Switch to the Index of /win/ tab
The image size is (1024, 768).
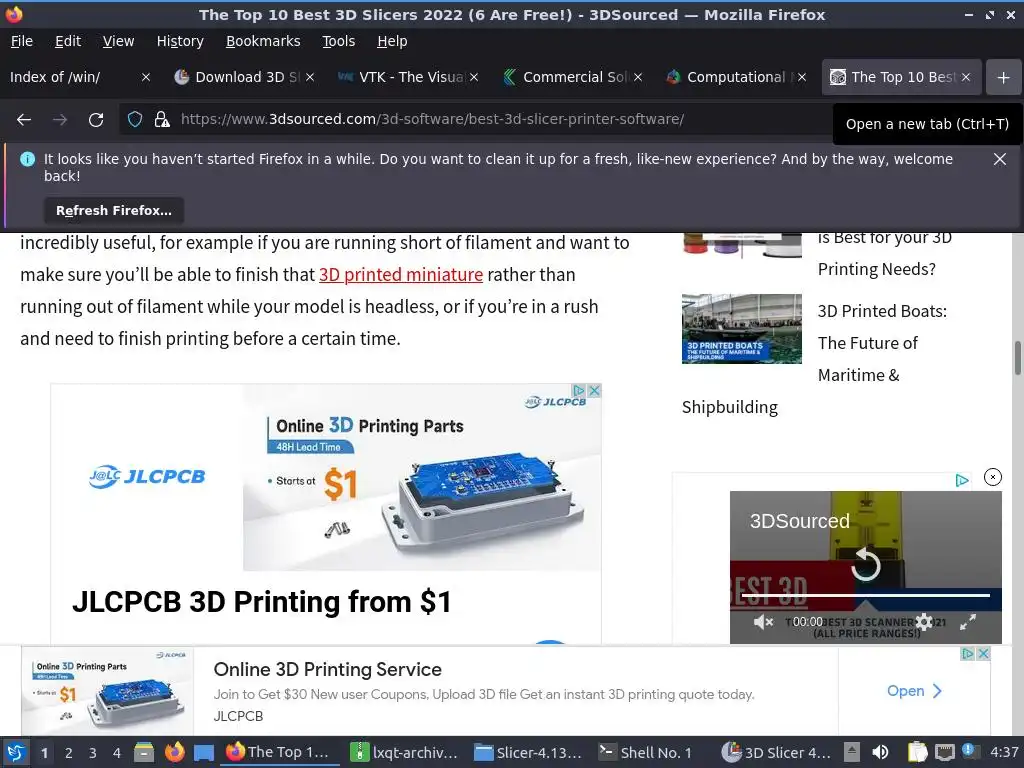(x=72, y=77)
